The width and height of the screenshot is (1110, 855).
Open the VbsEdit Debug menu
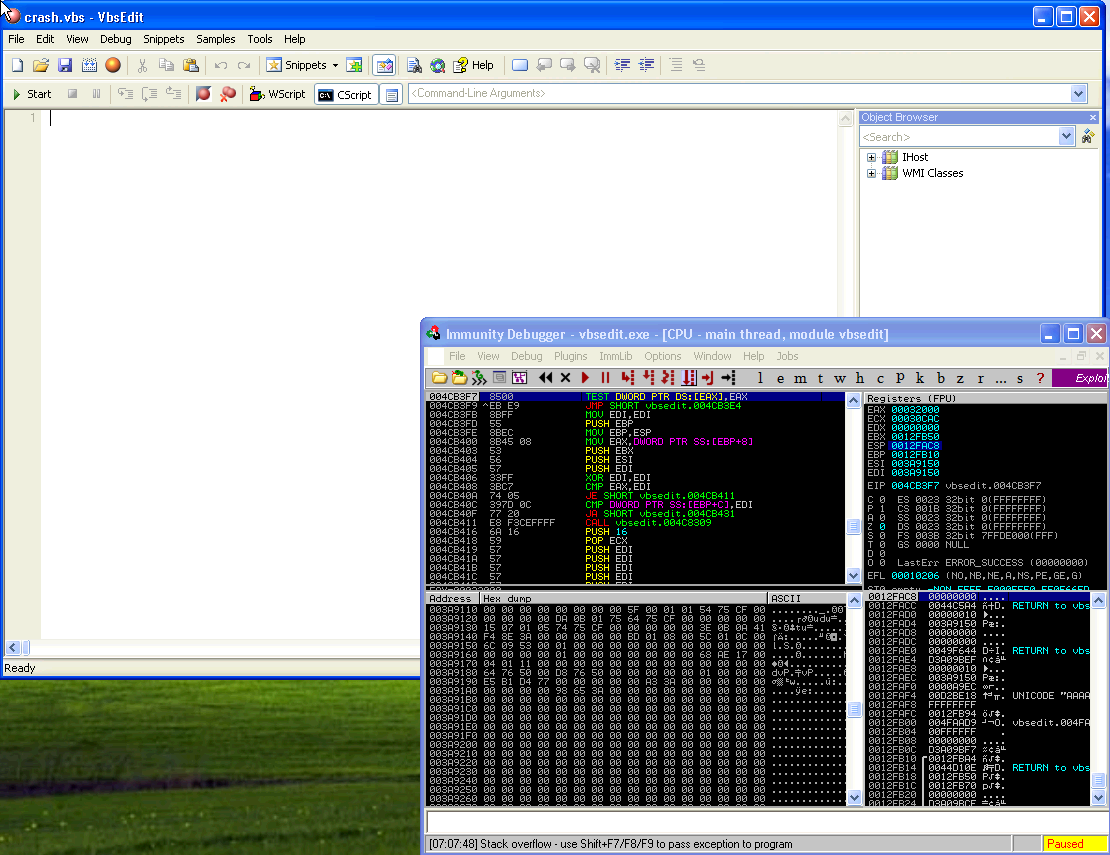click(115, 39)
